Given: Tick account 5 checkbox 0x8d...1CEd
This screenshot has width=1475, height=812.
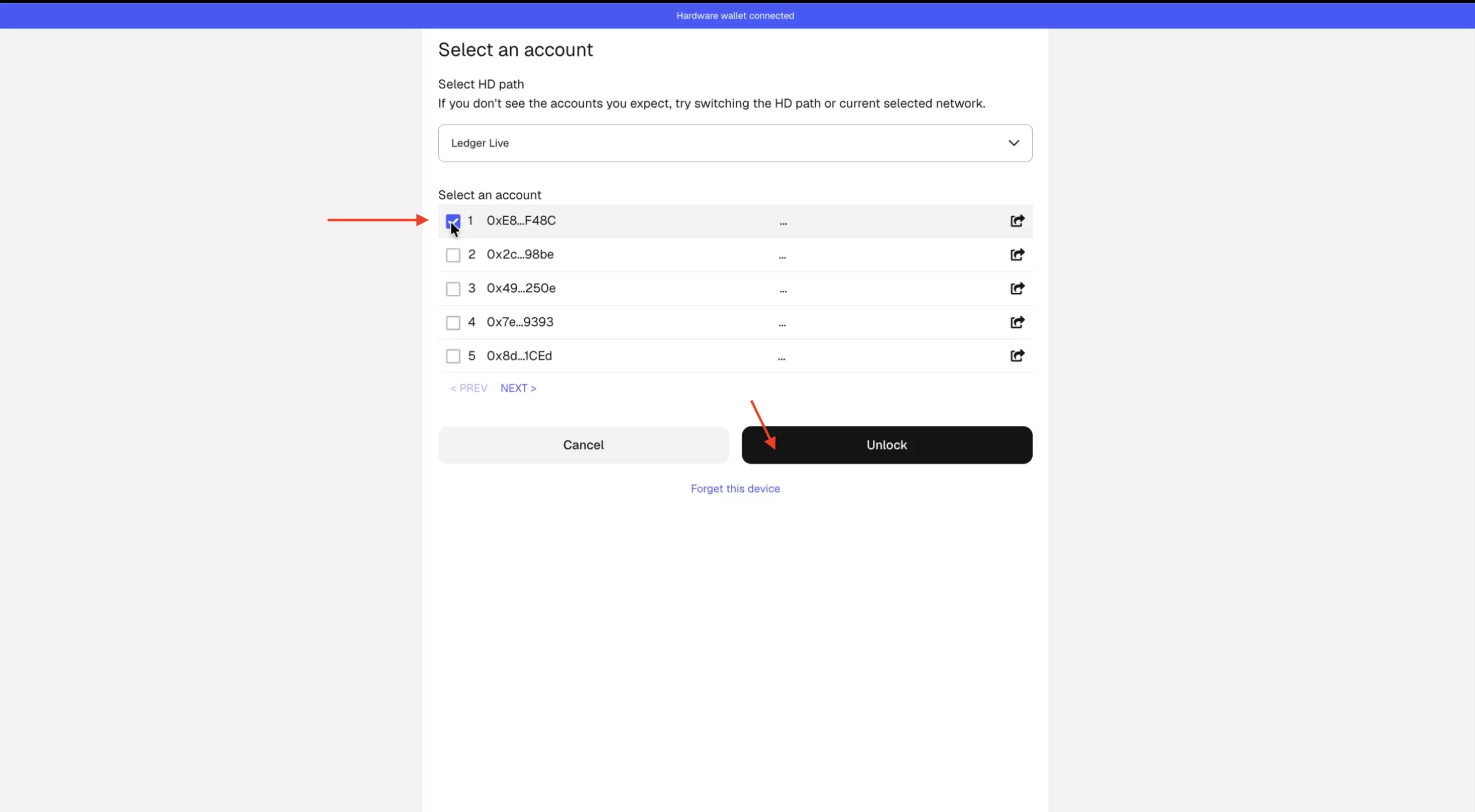Looking at the screenshot, I should tap(453, 356).
